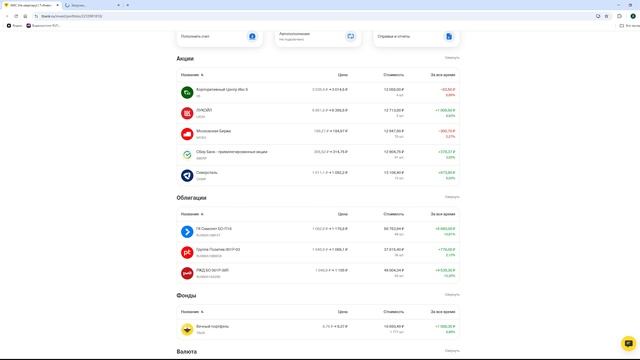Collapse the Акции section

pyautogui.click(x=452, y=58)
